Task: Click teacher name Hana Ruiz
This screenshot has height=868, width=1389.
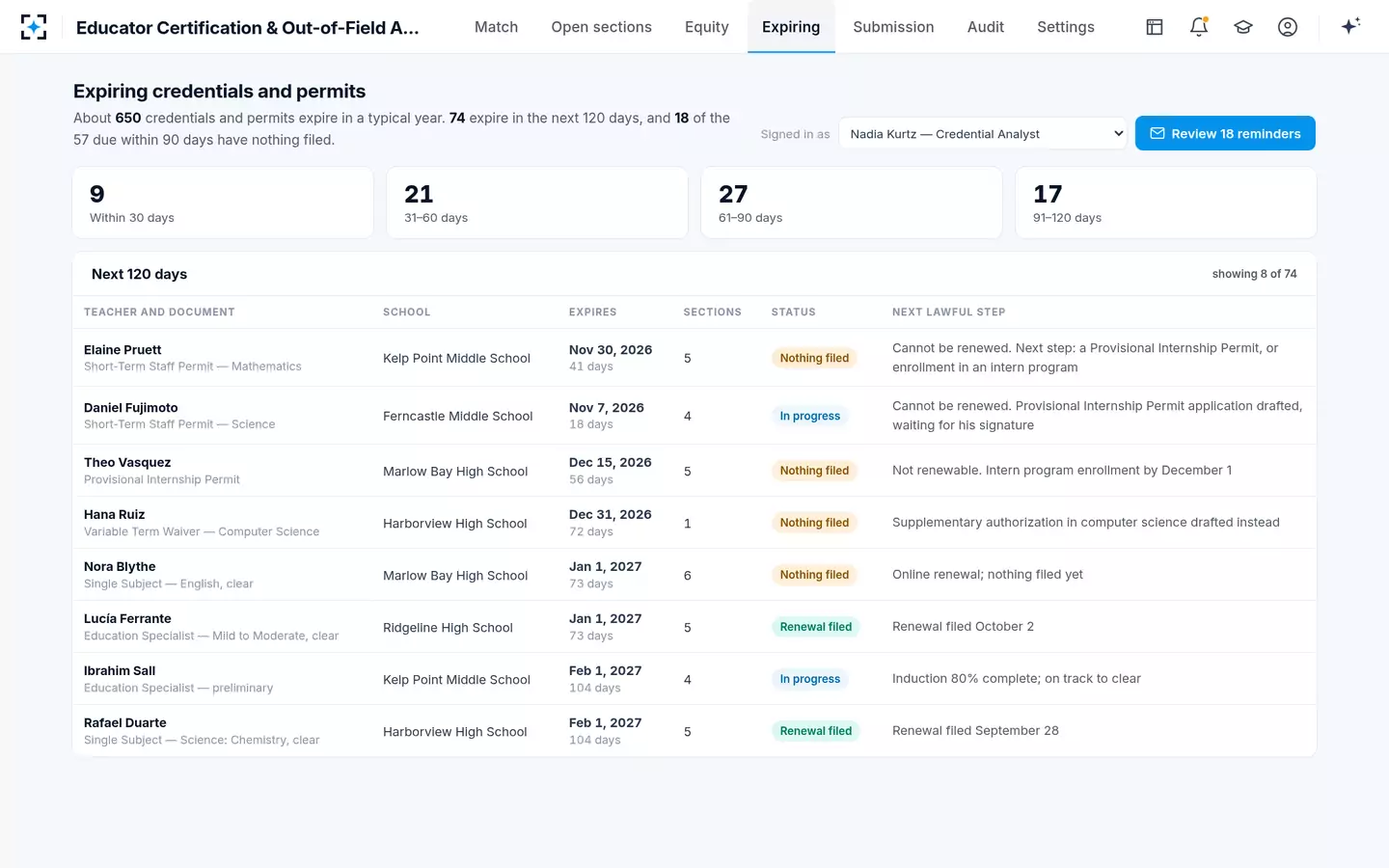Action: tap(115, 515)
